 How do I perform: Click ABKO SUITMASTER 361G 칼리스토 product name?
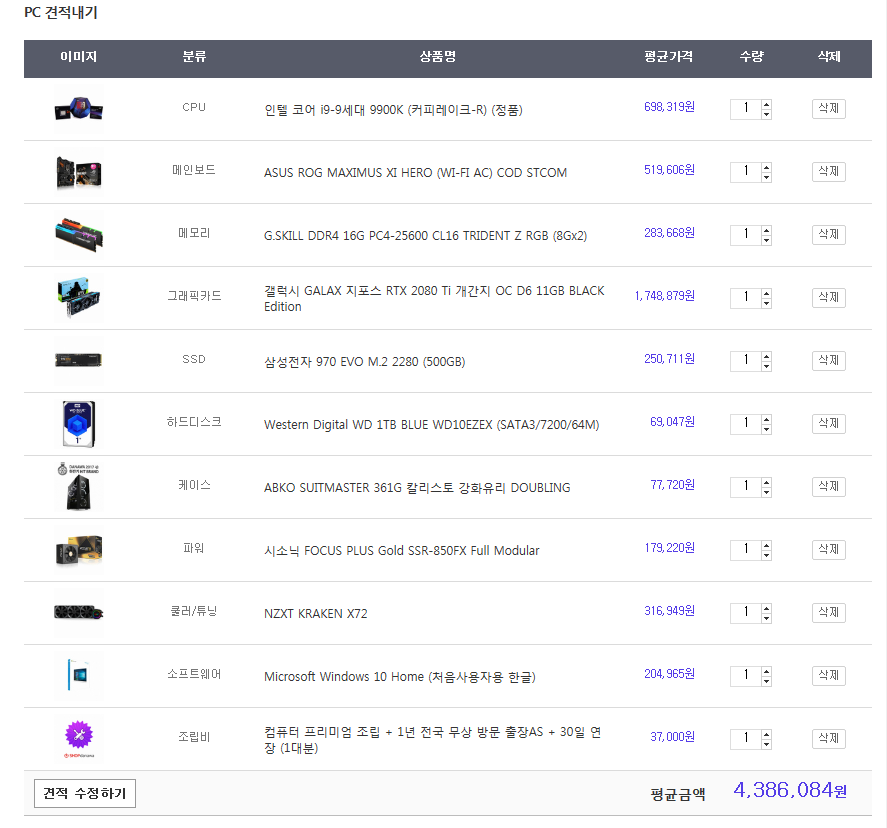(x=417, y=488)
